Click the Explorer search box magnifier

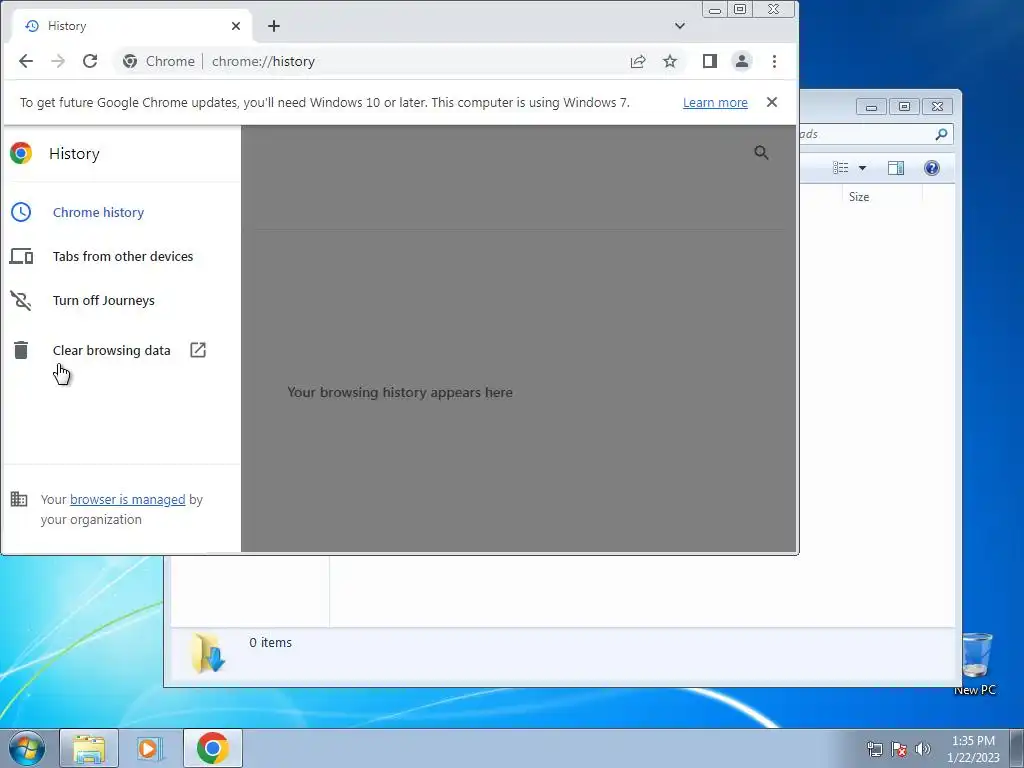click(x=941, y=134)
